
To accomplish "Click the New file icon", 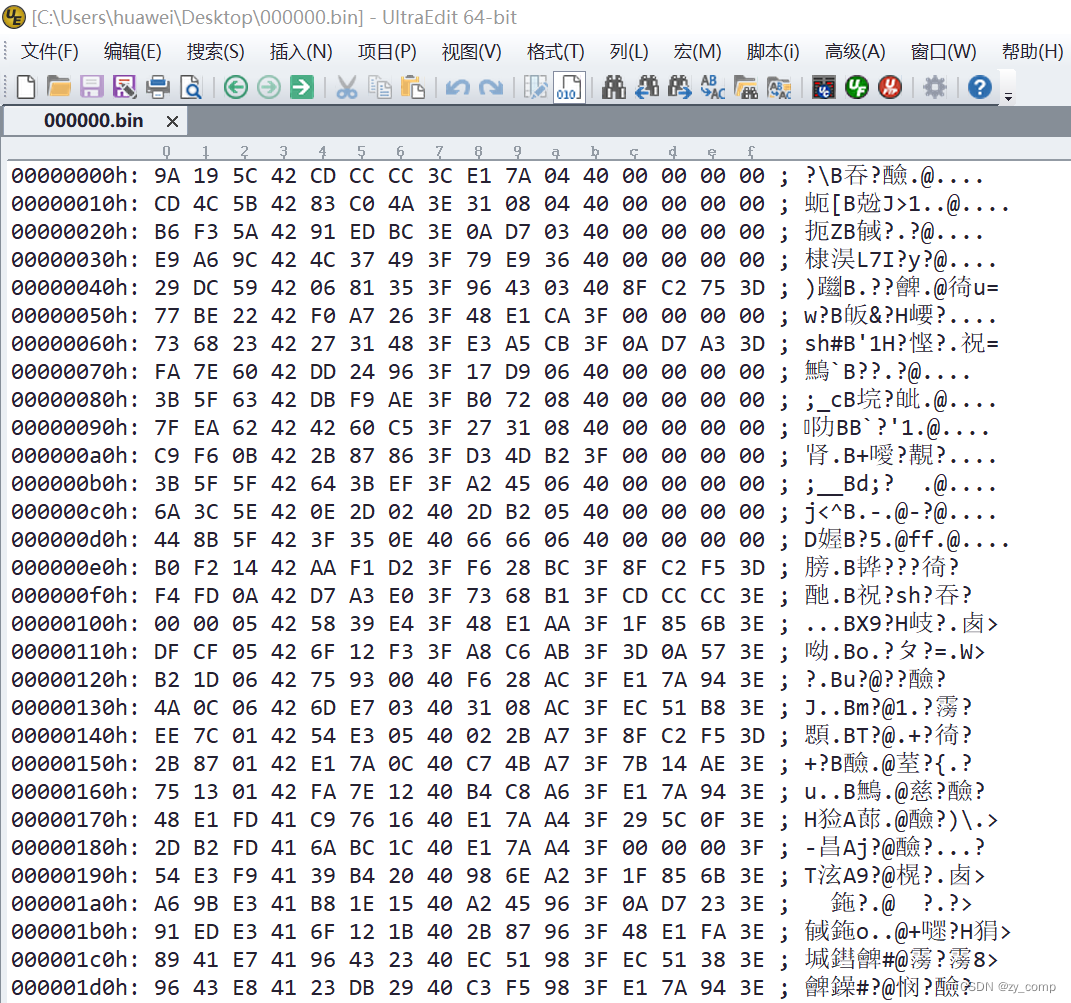I will point(26,87).
